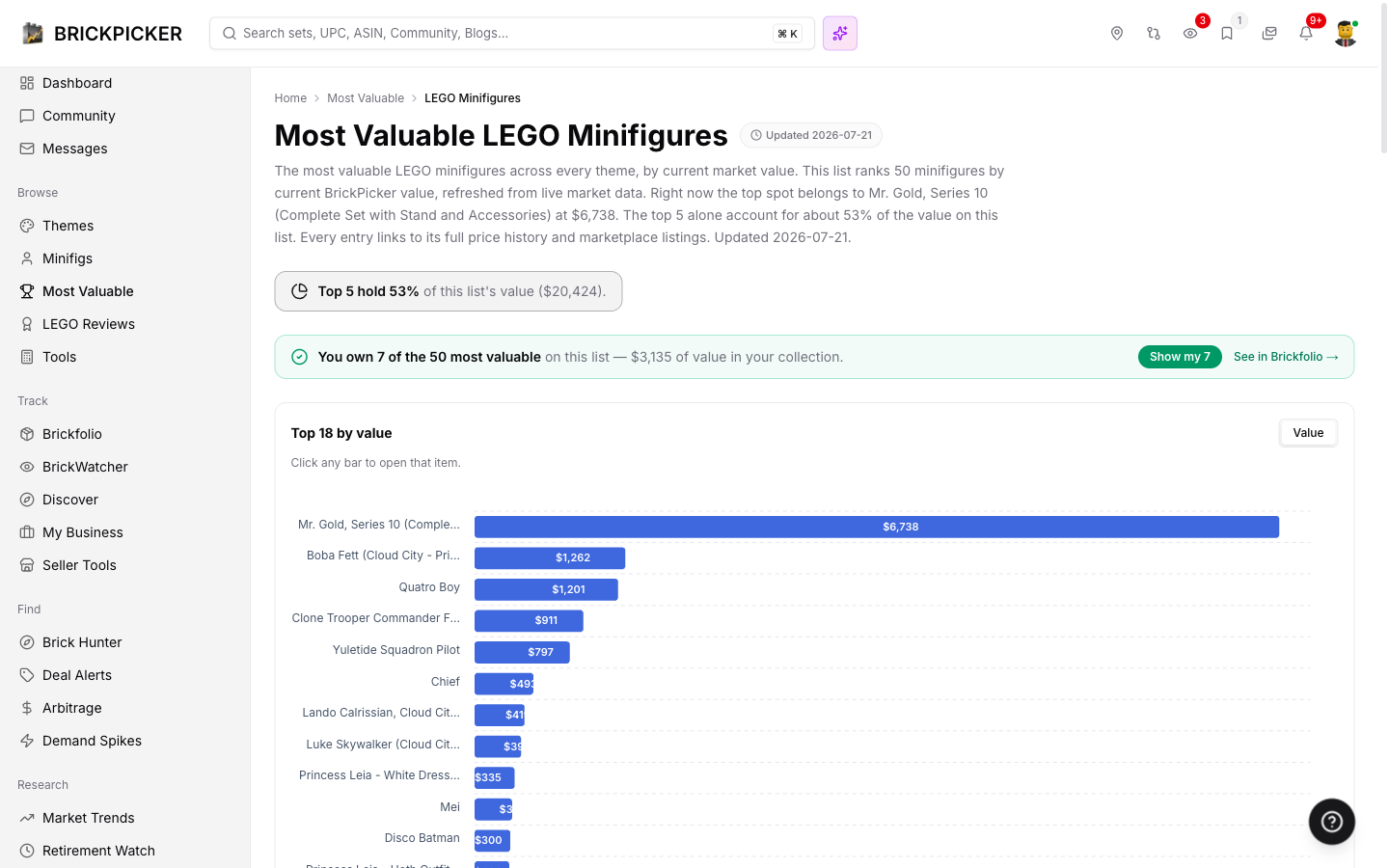Click the Lando Calrissian chart label
This screenshot has width=1389, height=868.
(381, 713)
